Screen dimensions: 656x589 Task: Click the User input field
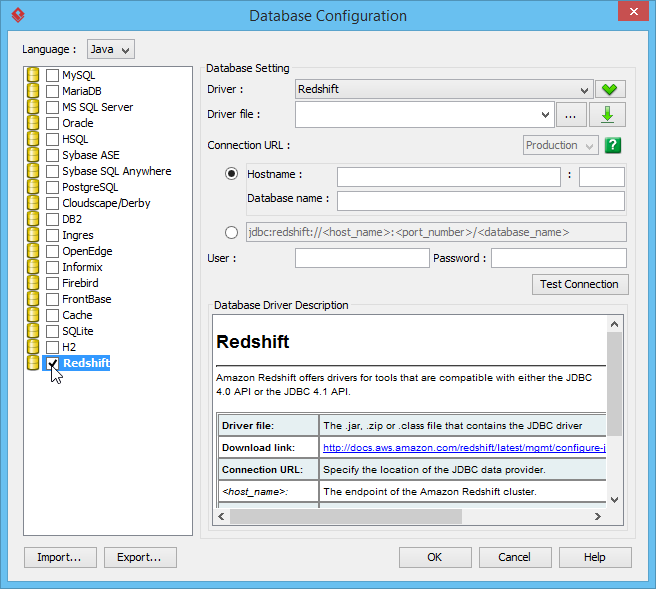pos(362,258)
